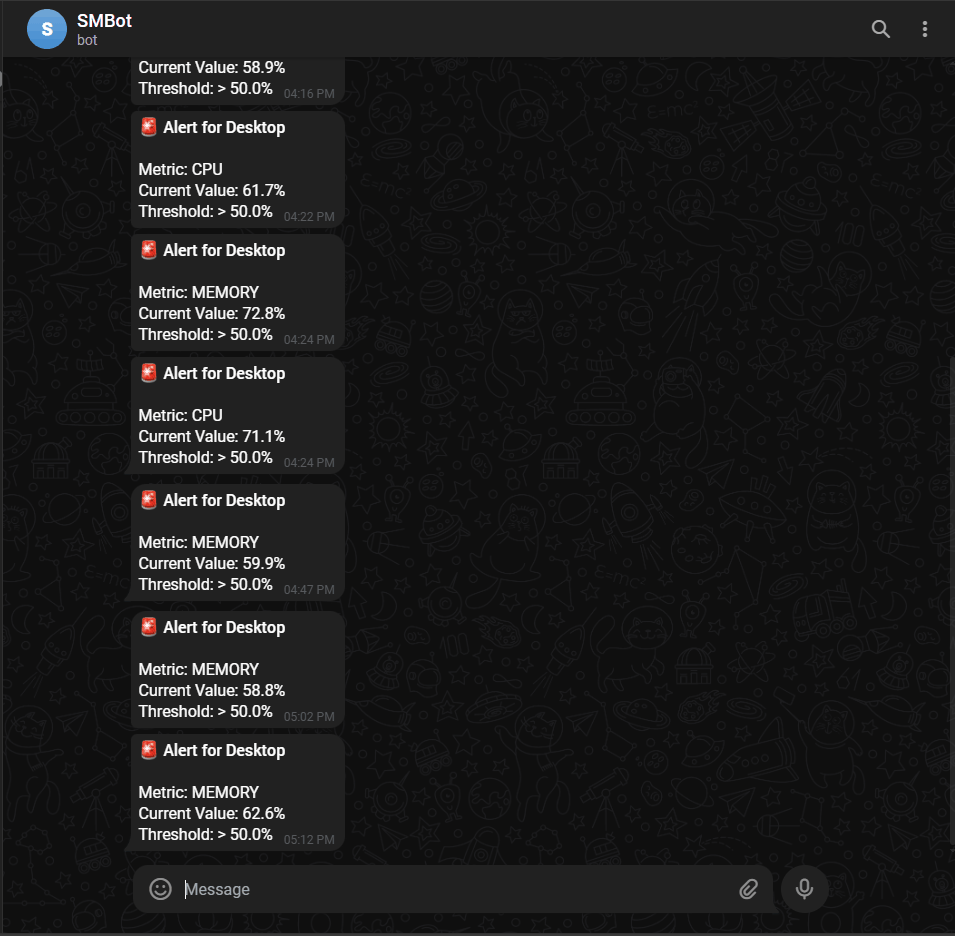Click the 04:22 PM timestamp
This screenshot has width=955, height=936.
click(x=309, y=217)
